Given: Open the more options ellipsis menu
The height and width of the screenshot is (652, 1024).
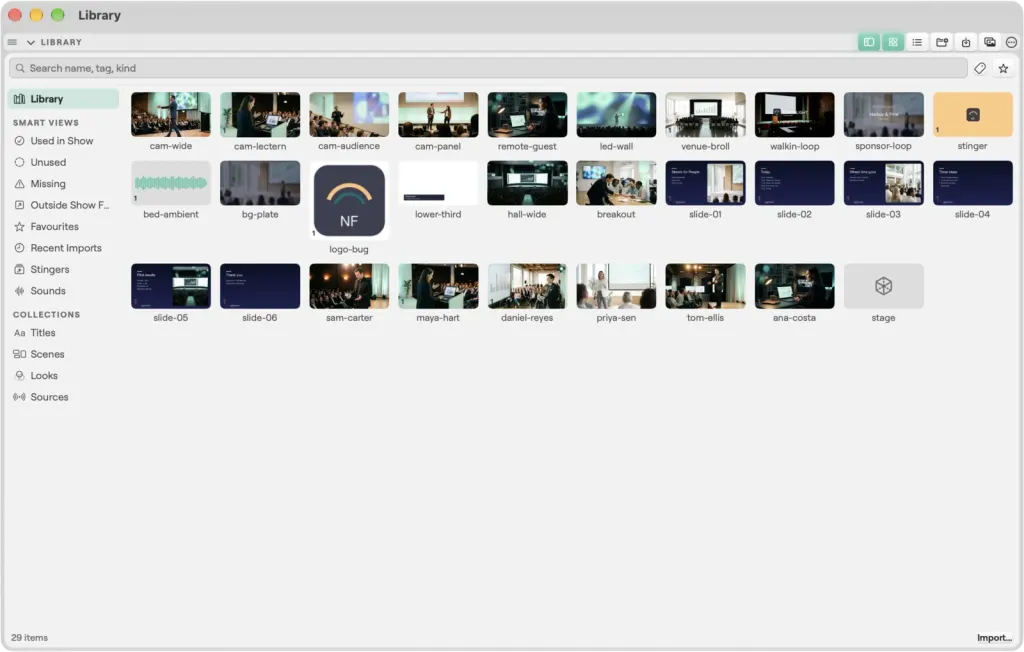Looking at the screenshot, I should (x=1011, y=42).
